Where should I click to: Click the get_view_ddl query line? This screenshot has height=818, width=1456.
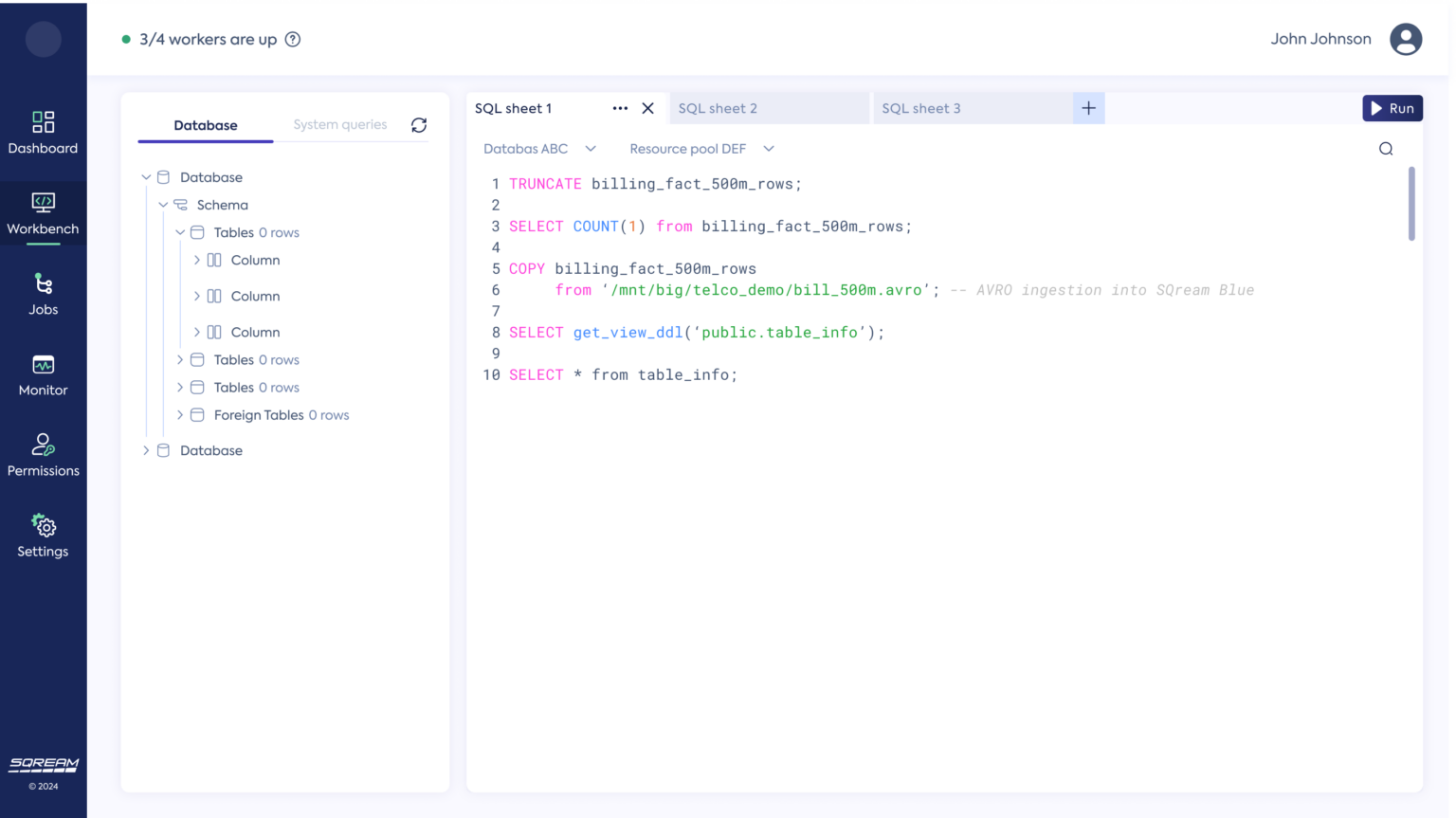[697, 333]
